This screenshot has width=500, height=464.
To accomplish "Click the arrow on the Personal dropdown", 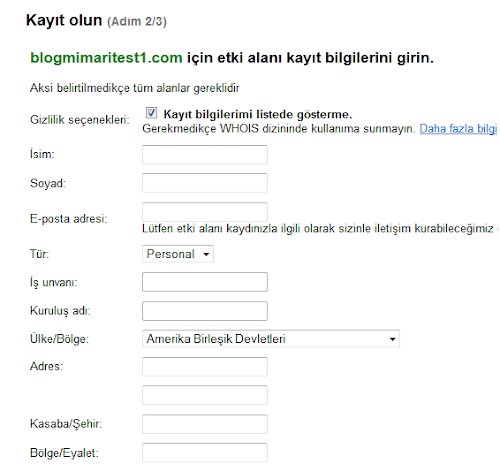I will [206, 254].
